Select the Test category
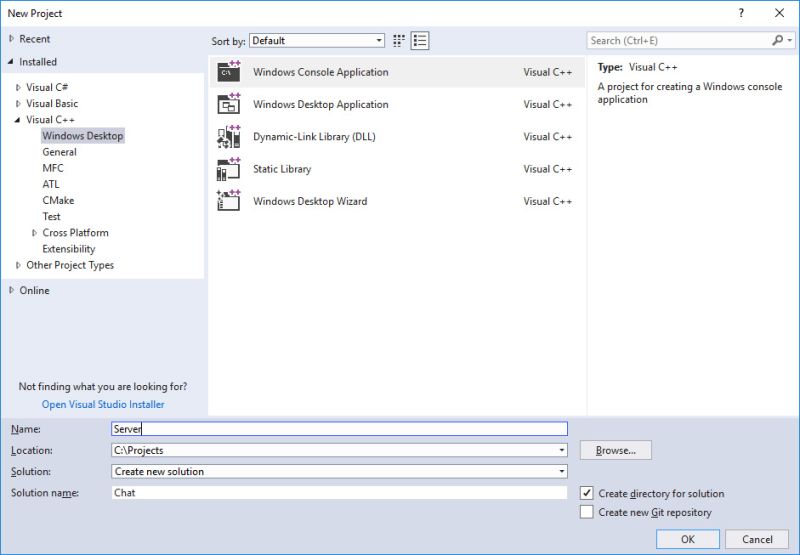This screenshot has height=555, width=800. click(x=51, y=217)
